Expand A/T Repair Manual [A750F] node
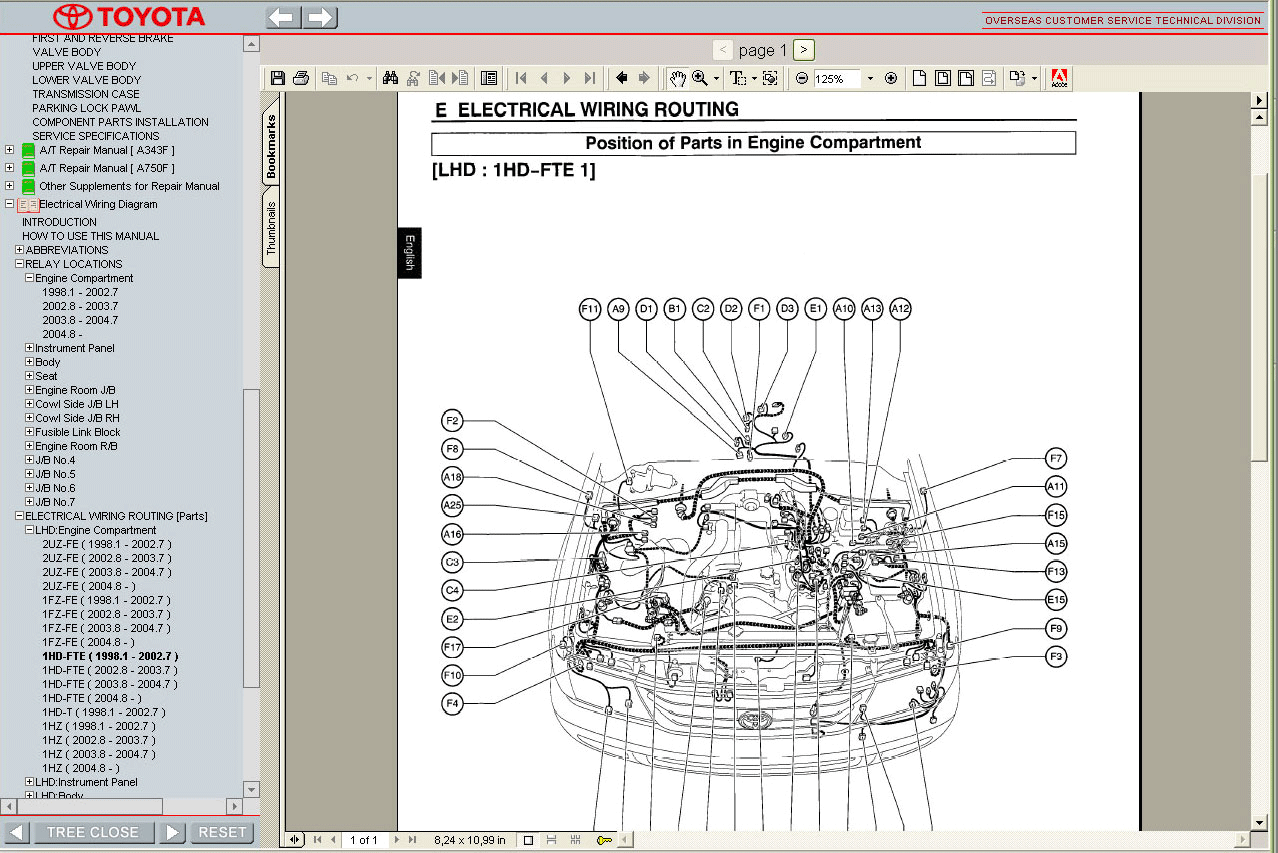 [x=9, y=168]
